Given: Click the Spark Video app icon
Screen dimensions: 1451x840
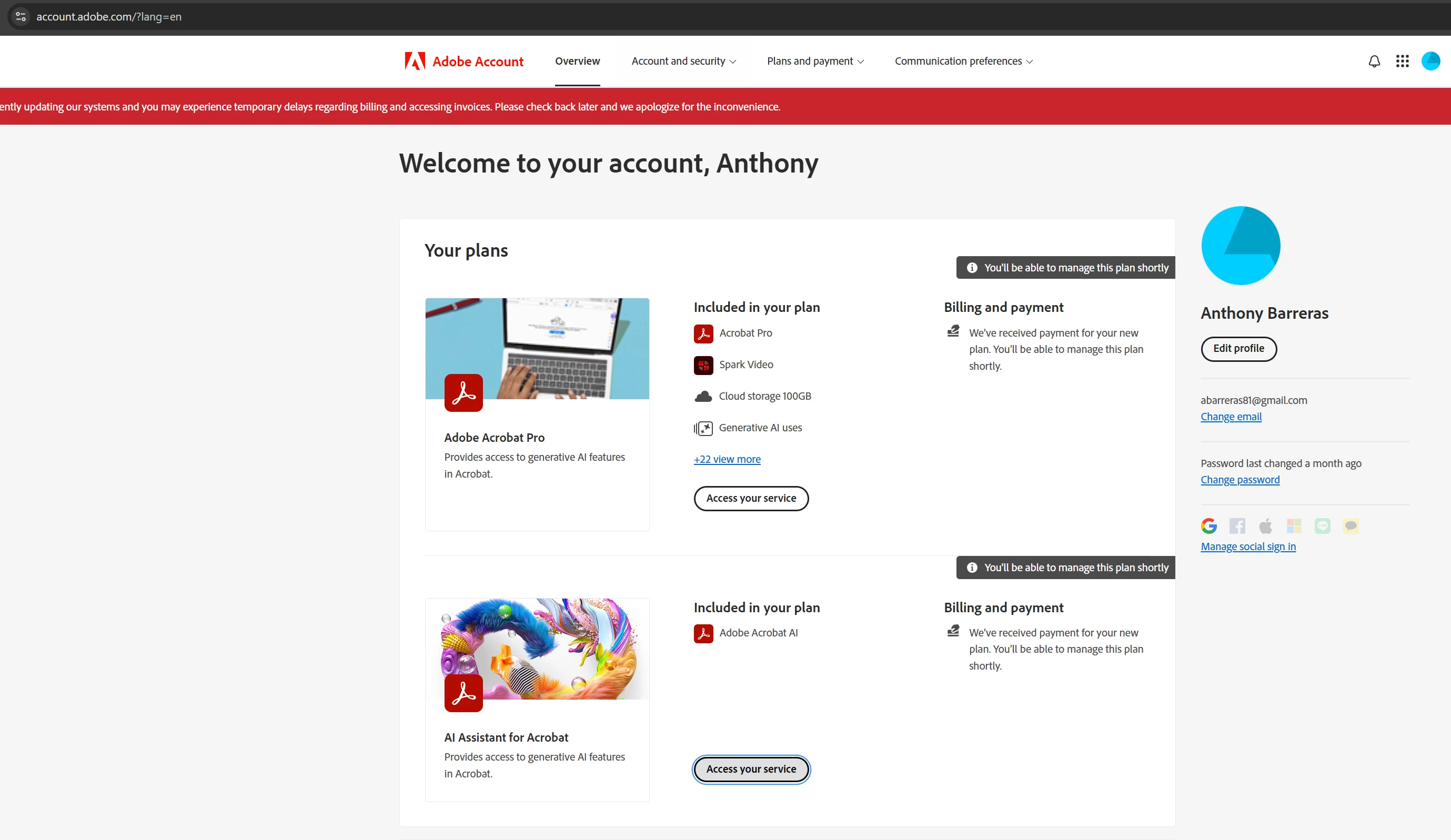Looking at the screenshot, I should point(703,365).
